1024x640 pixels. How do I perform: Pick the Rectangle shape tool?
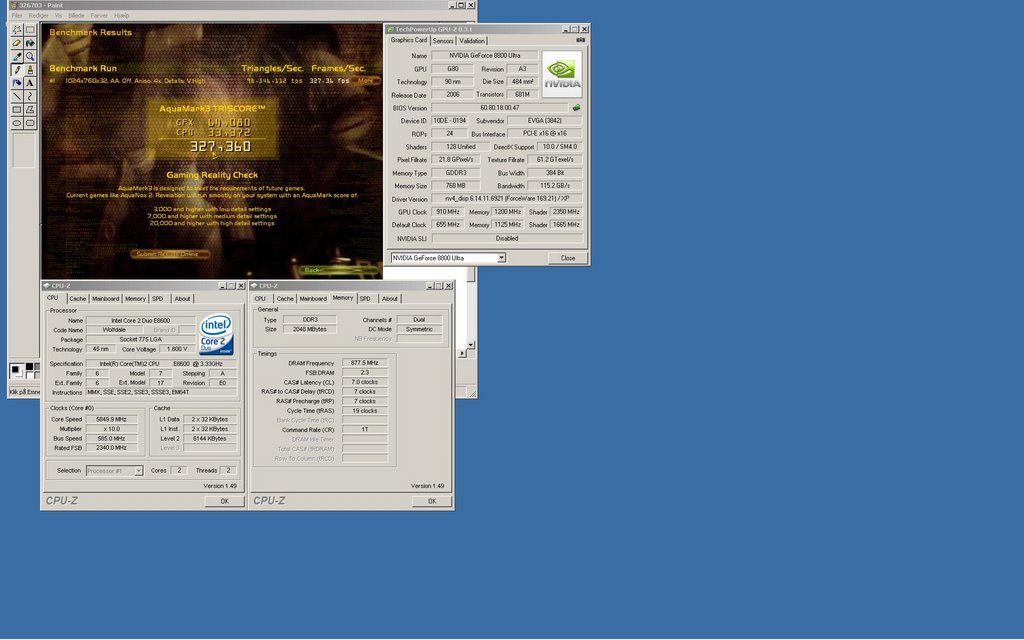pyautogui.click(x=17, y=110)
